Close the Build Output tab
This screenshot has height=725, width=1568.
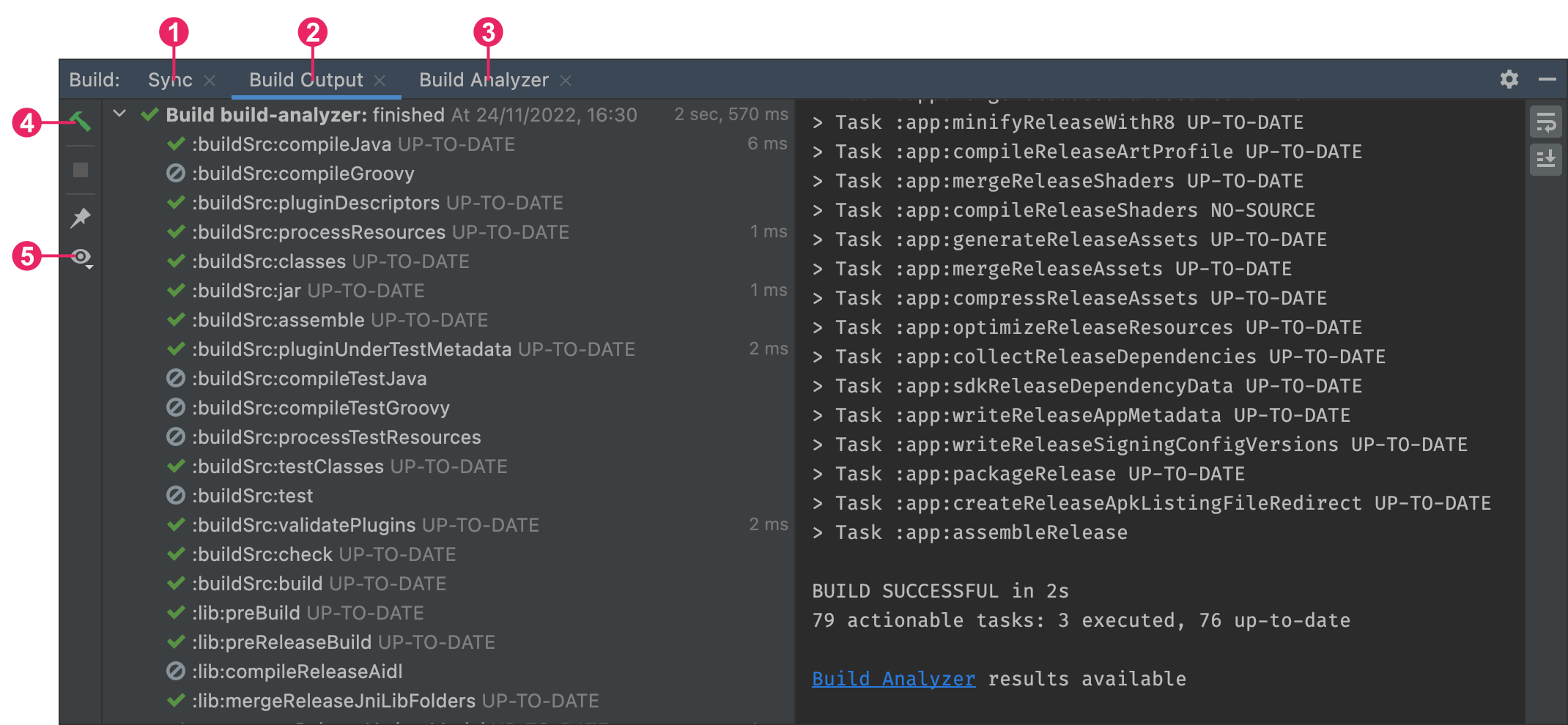380,81
